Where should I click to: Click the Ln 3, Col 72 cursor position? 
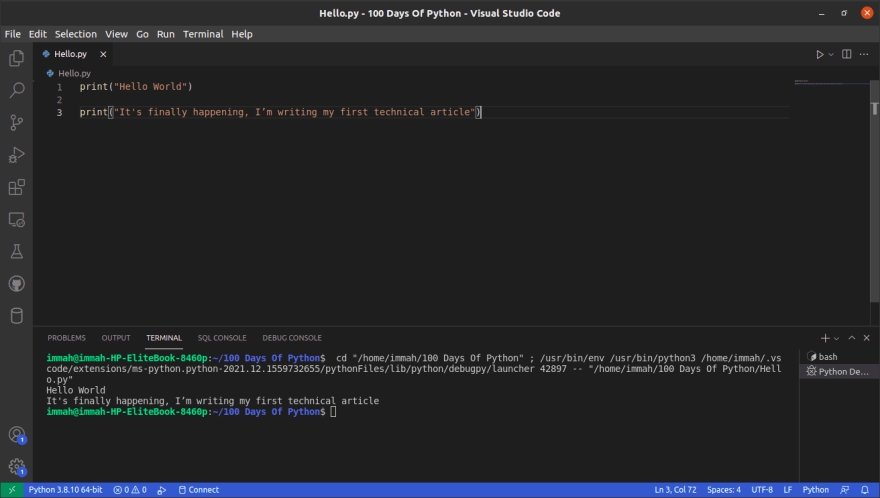coord(675,490)
